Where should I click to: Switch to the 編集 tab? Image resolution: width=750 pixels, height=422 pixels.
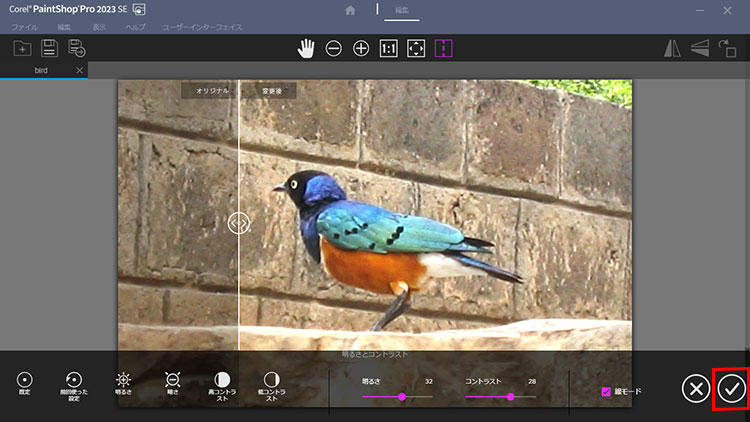coord(401,10)
